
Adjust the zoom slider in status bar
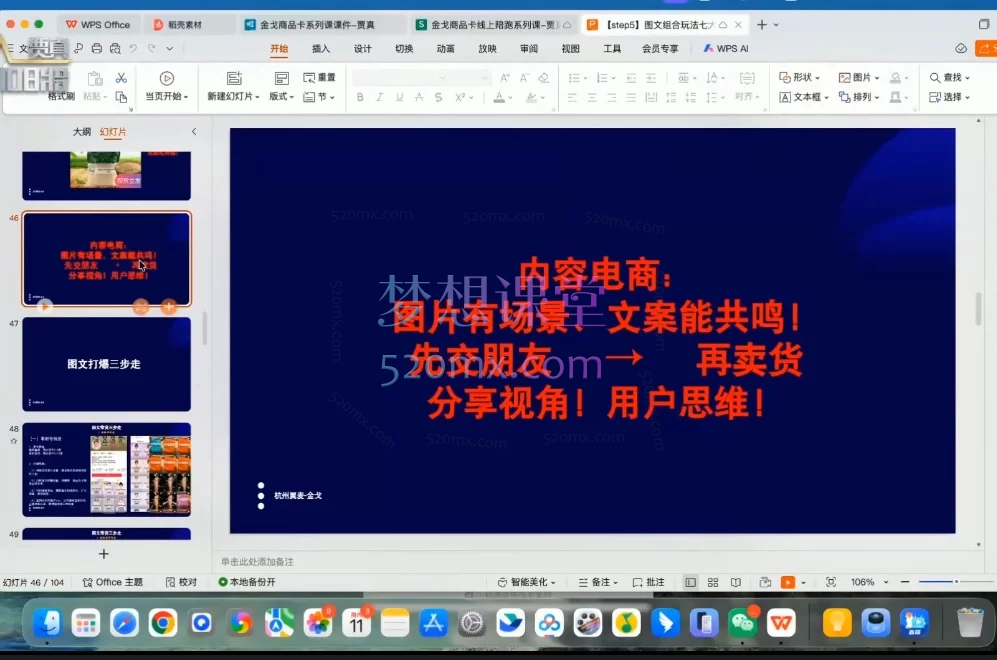click(956, 581)
